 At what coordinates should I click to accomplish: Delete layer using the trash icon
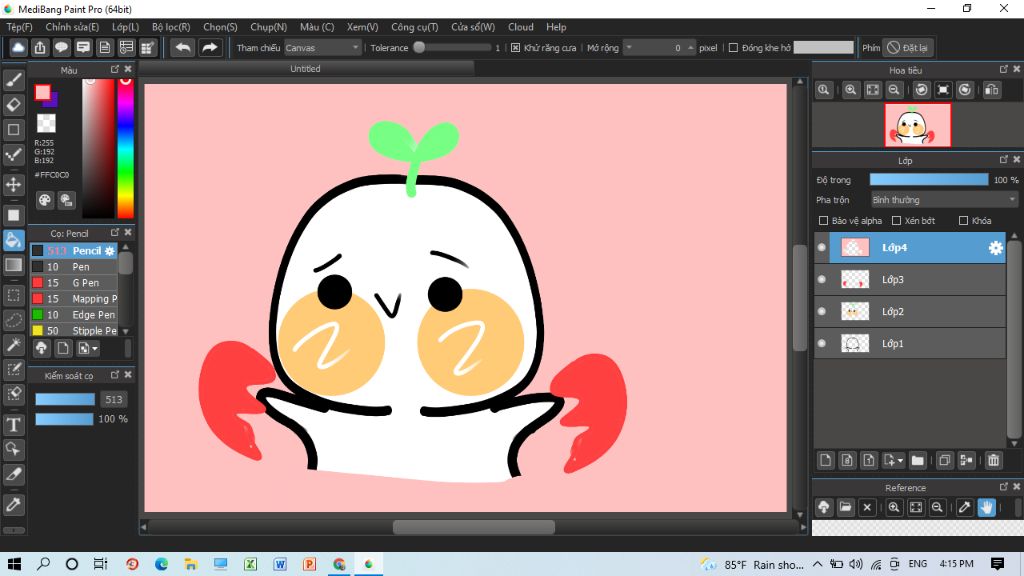point(993,461)
